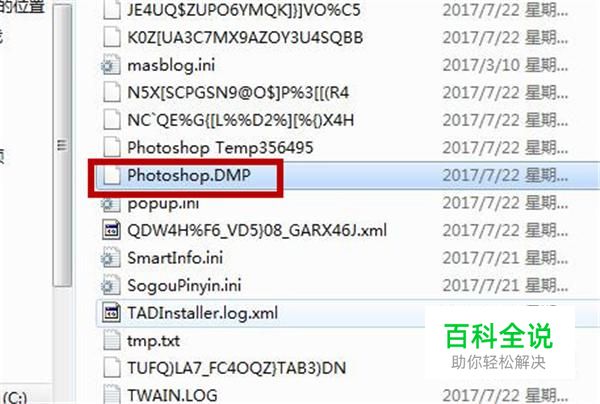600x404 pixels.
Task: Click the JE4UQ$ZUPO6YMQK]}]VO%C5 file entry
Action: pos(244,10)
